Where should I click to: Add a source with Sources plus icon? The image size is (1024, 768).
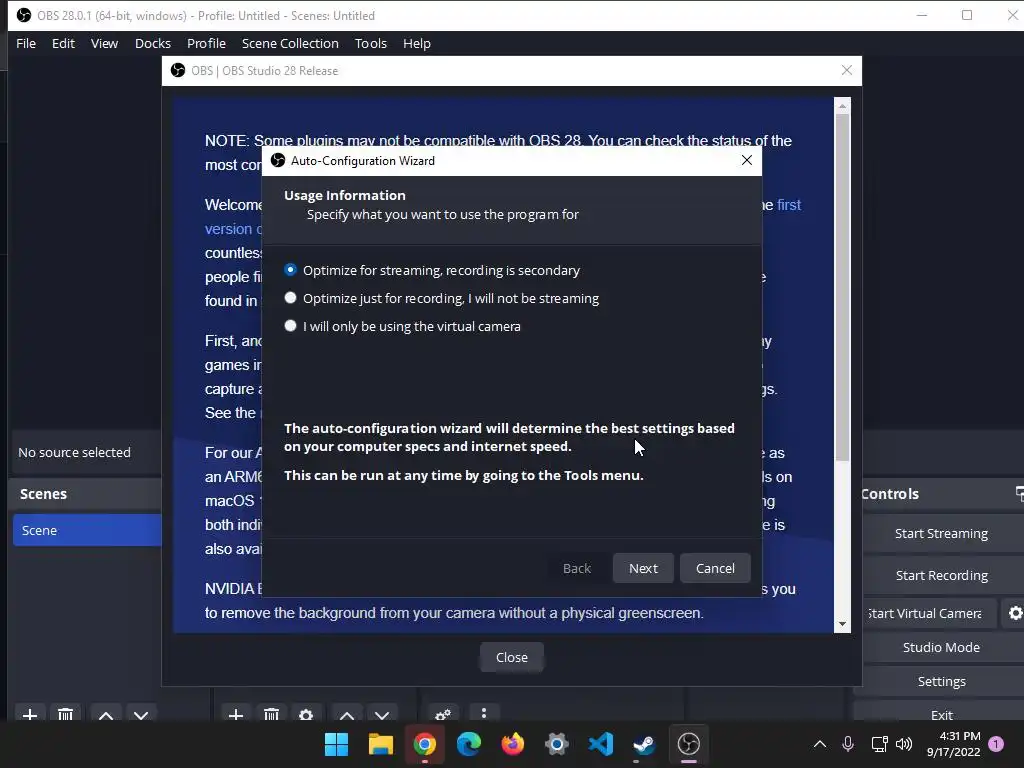click(236, 715)
